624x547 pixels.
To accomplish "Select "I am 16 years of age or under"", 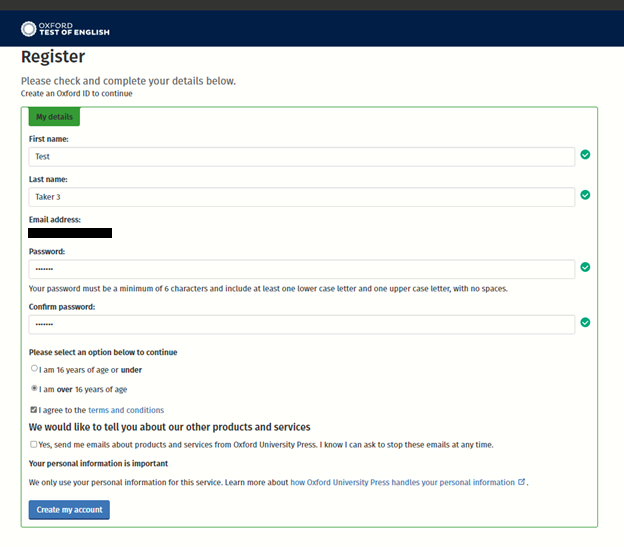I will pos(34,369).
